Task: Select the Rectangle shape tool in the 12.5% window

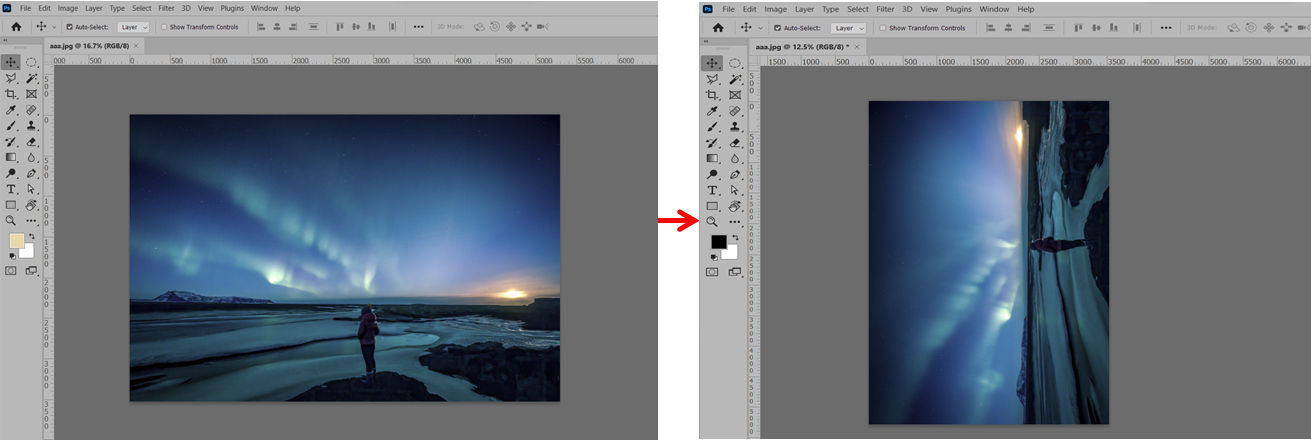Action: 712,206
